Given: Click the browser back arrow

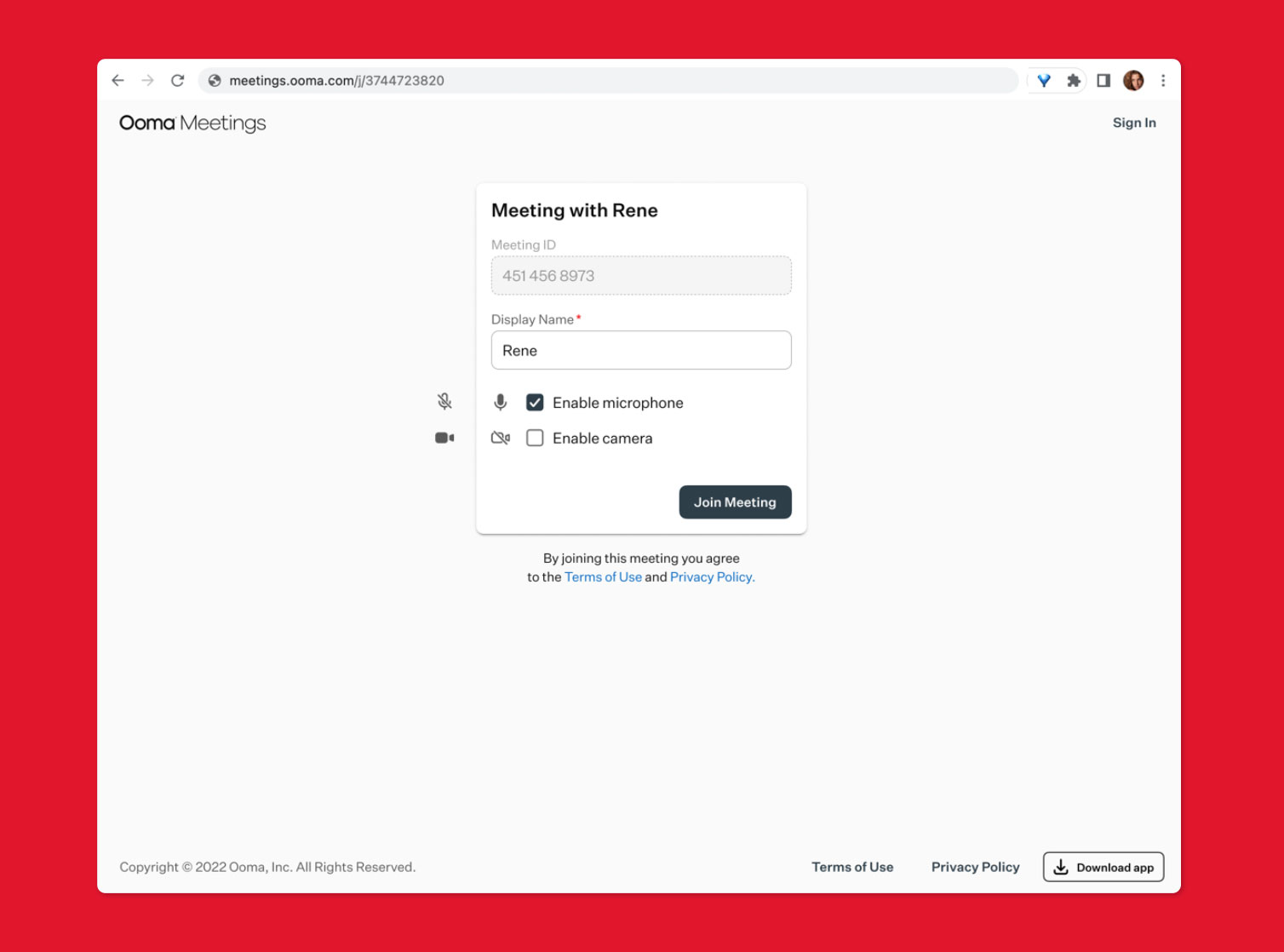Looking at the screenshot, I should 118,81.
